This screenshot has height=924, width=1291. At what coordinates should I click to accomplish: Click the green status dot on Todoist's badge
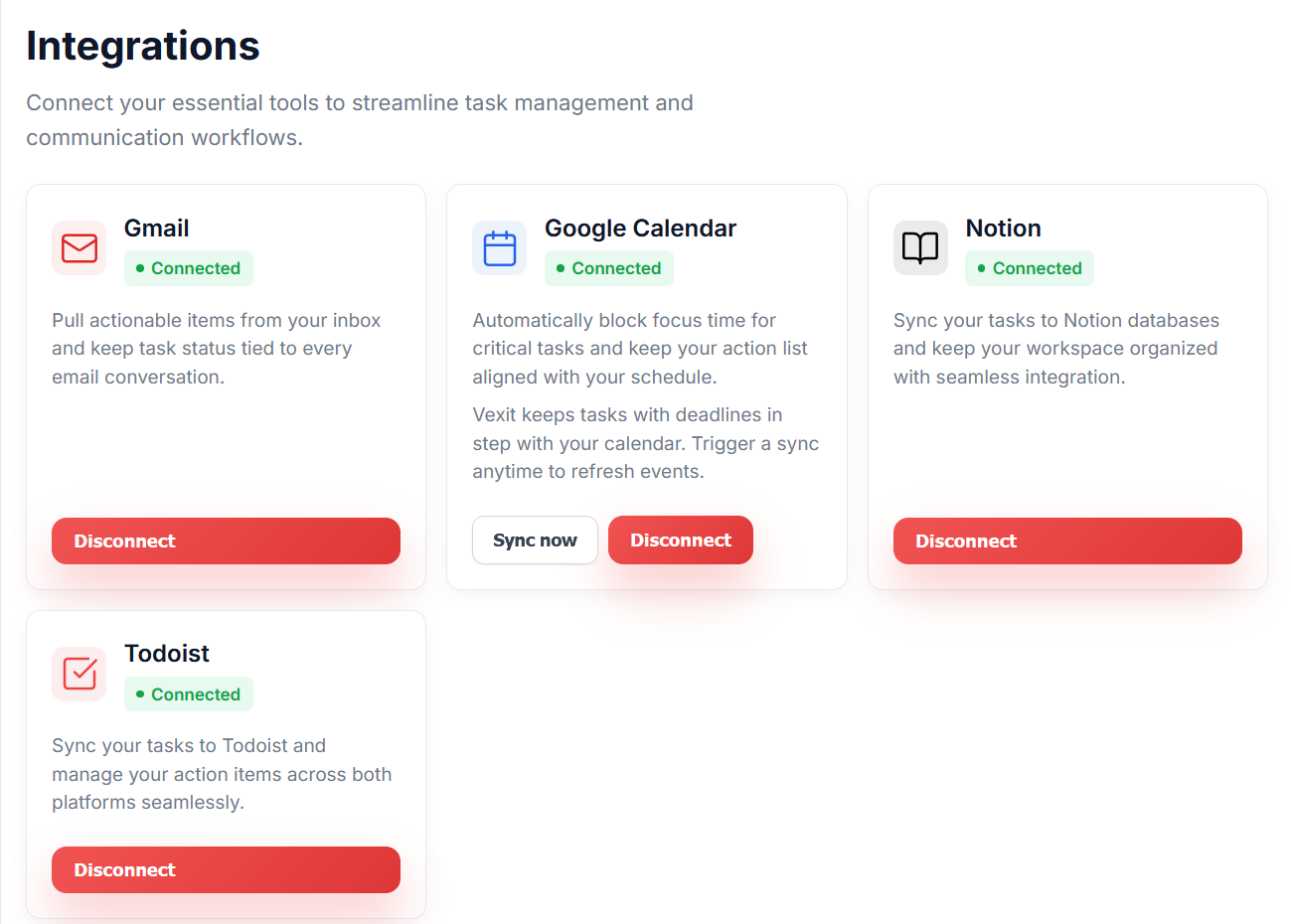pyautogui.click(x=138, y=693)
